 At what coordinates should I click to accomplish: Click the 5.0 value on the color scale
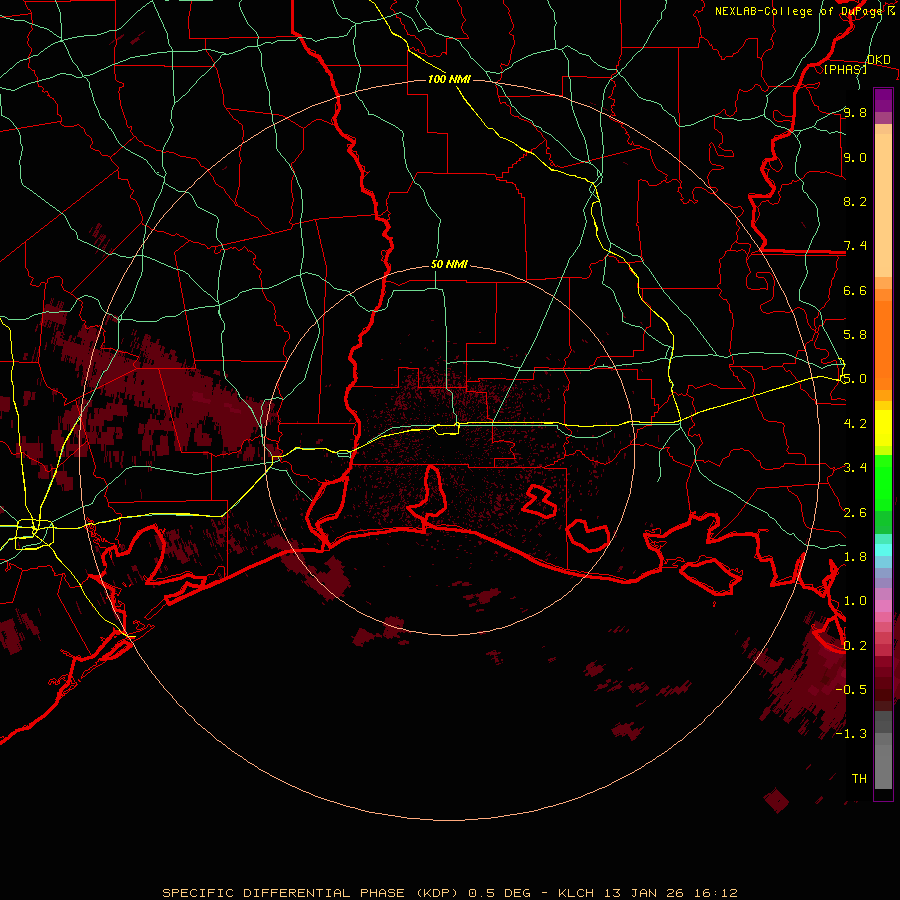tap(855, 379)
